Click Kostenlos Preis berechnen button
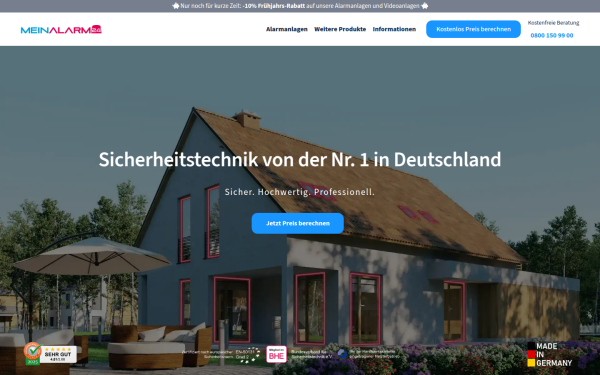Viewport: 600px width, 375px height. [473, 29]
